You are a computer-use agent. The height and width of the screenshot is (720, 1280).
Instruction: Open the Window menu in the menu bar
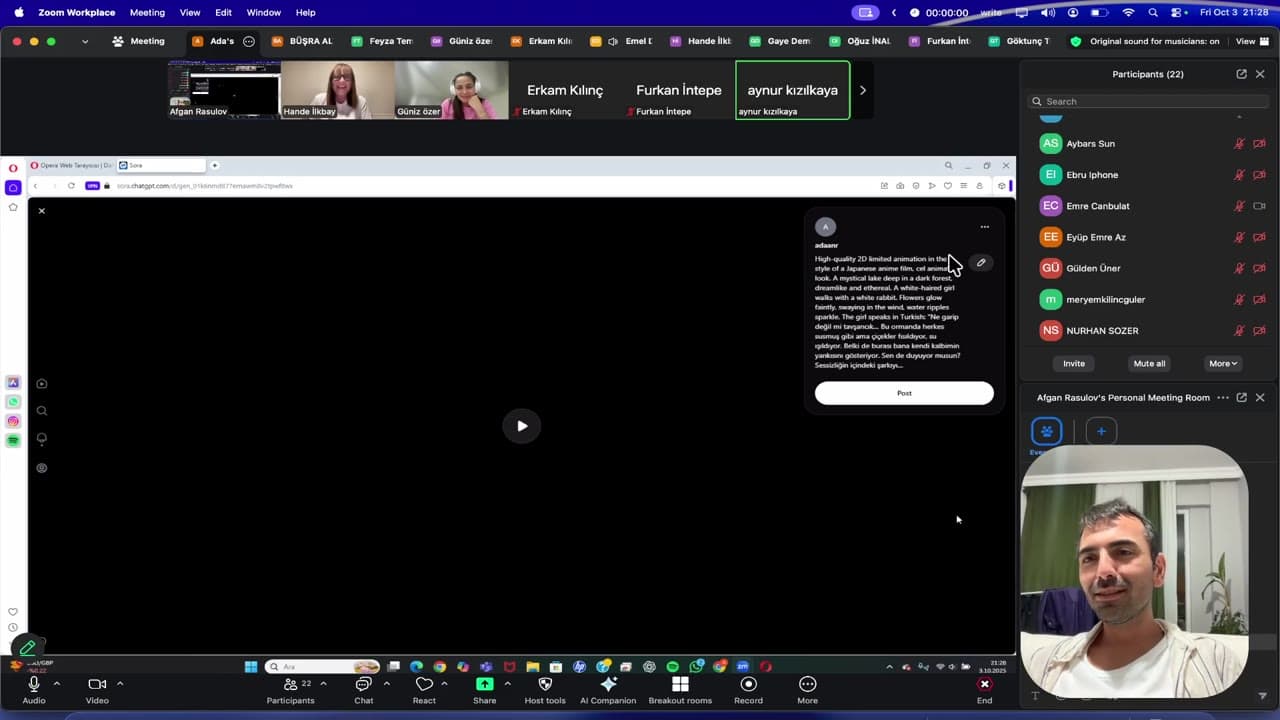coord(264,13)
